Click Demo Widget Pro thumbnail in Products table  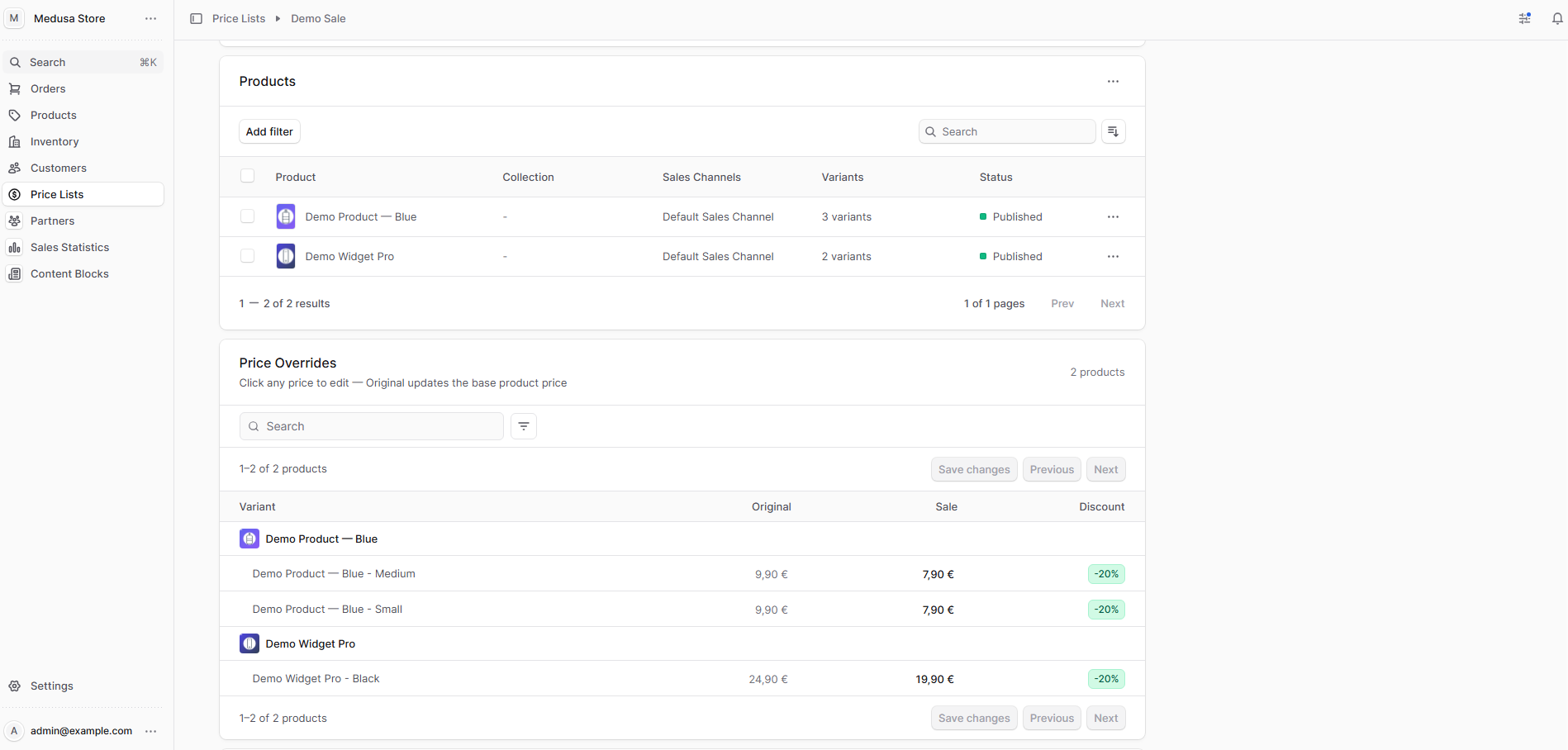(286, 256)
